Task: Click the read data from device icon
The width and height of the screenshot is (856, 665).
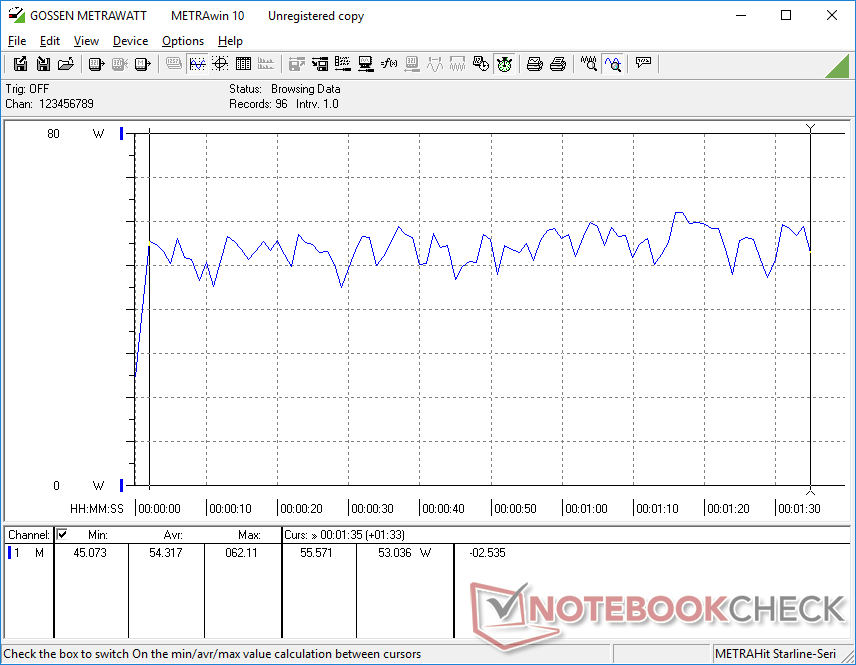Action: [96, 64]
